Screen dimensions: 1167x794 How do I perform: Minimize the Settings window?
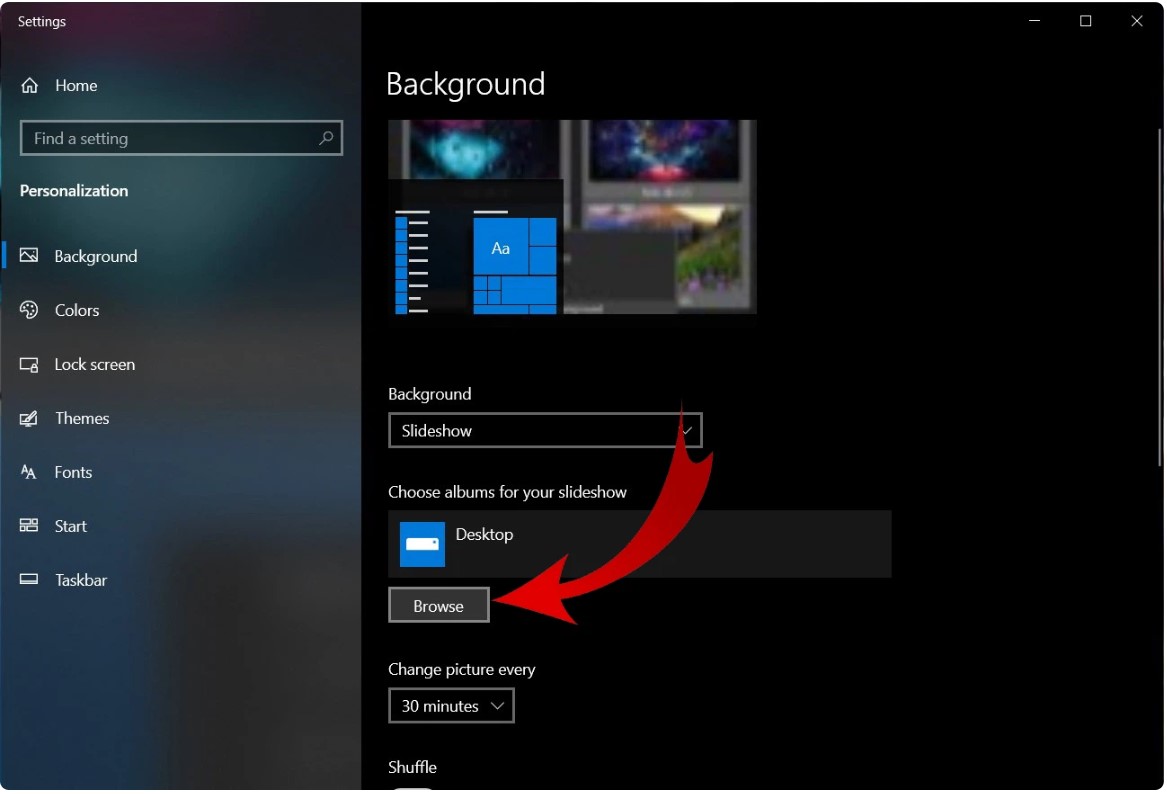(x=1033, y=21)
